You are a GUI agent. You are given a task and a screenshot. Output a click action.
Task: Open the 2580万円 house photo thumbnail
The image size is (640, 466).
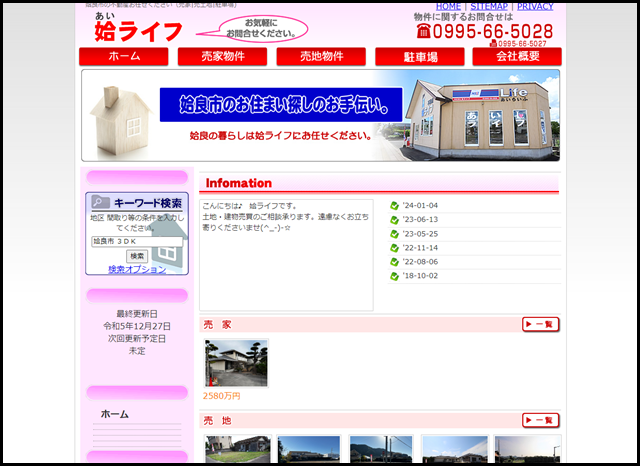pos(236,363)
